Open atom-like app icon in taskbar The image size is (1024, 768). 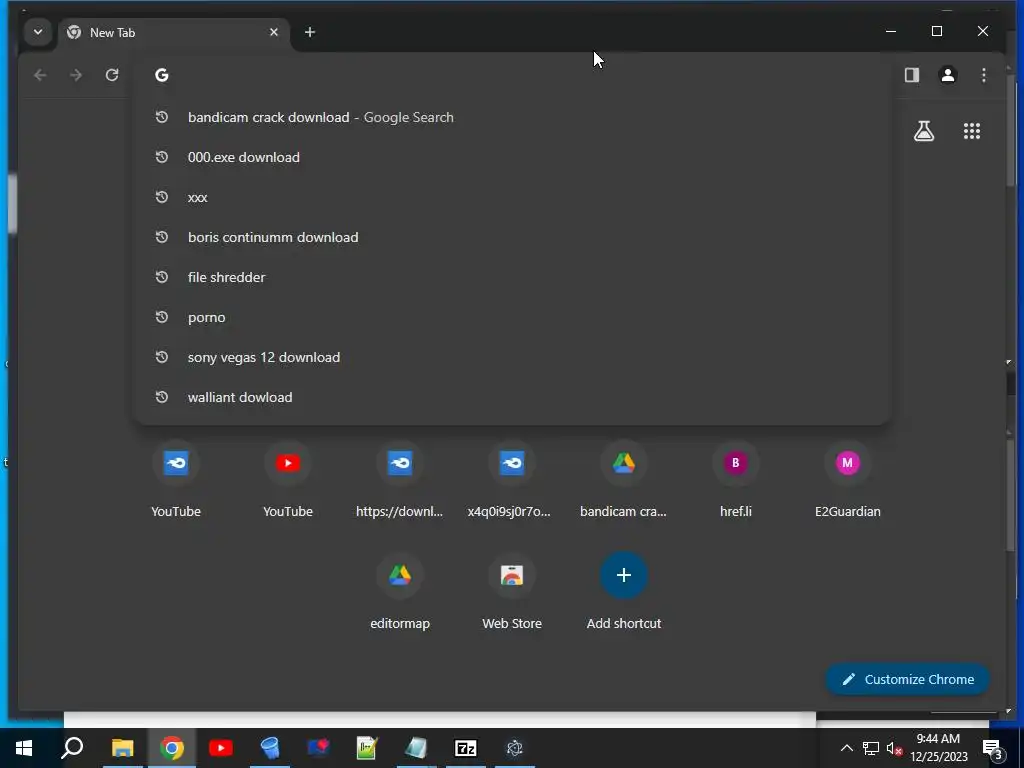coord(515,748)
